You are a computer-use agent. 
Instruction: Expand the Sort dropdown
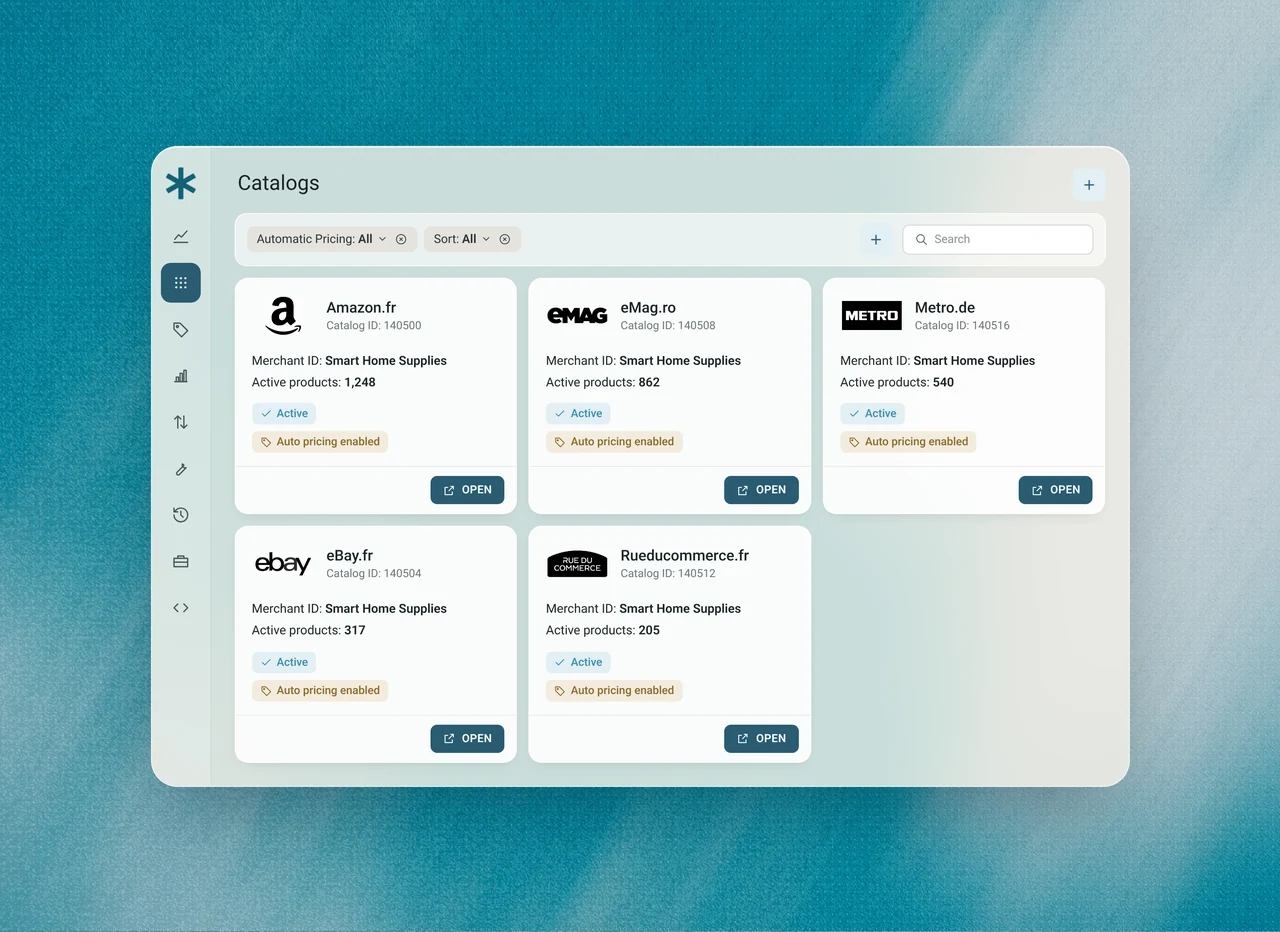(x=486, y=239)
